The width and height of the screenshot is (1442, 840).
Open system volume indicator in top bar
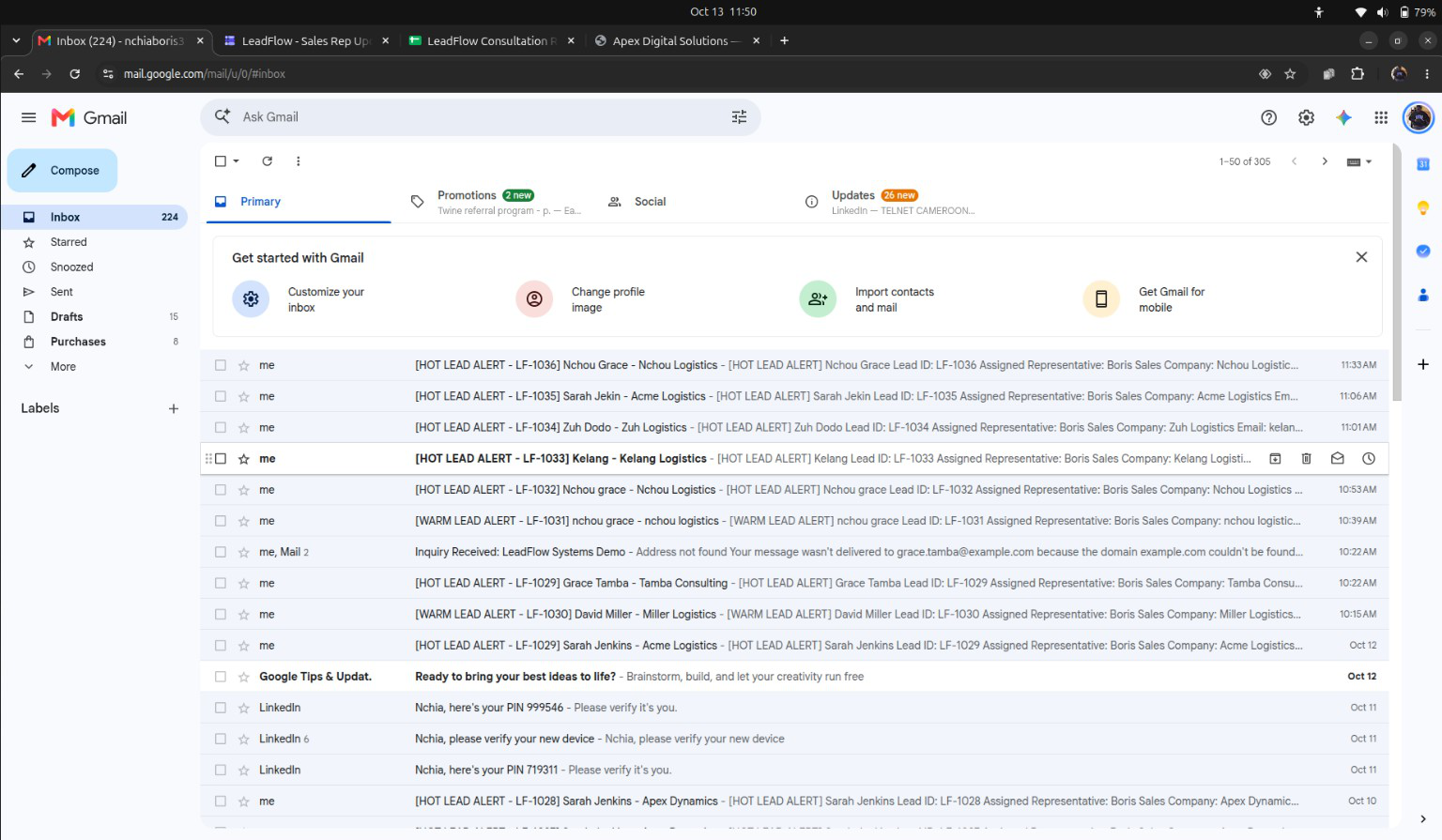click(x=1383, y=12)
